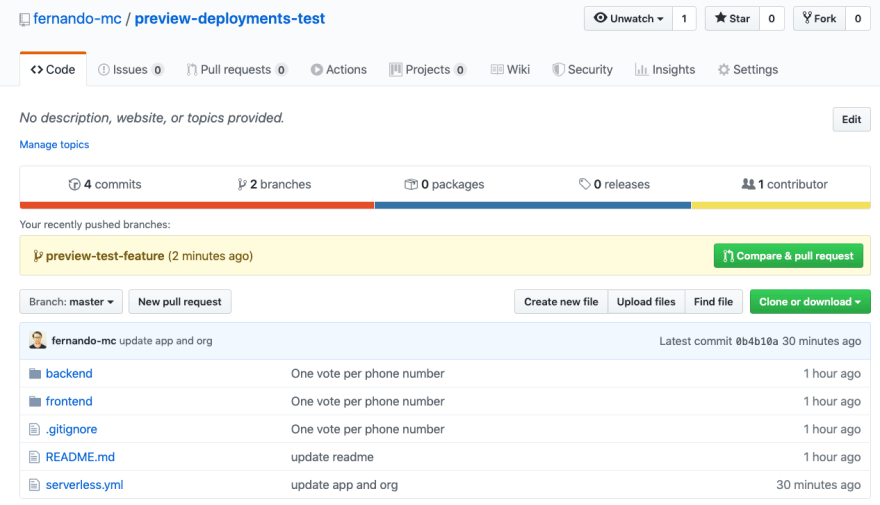The image size is (880, 505).
Task: Star this repository
Action: click(x=732, y=19)
